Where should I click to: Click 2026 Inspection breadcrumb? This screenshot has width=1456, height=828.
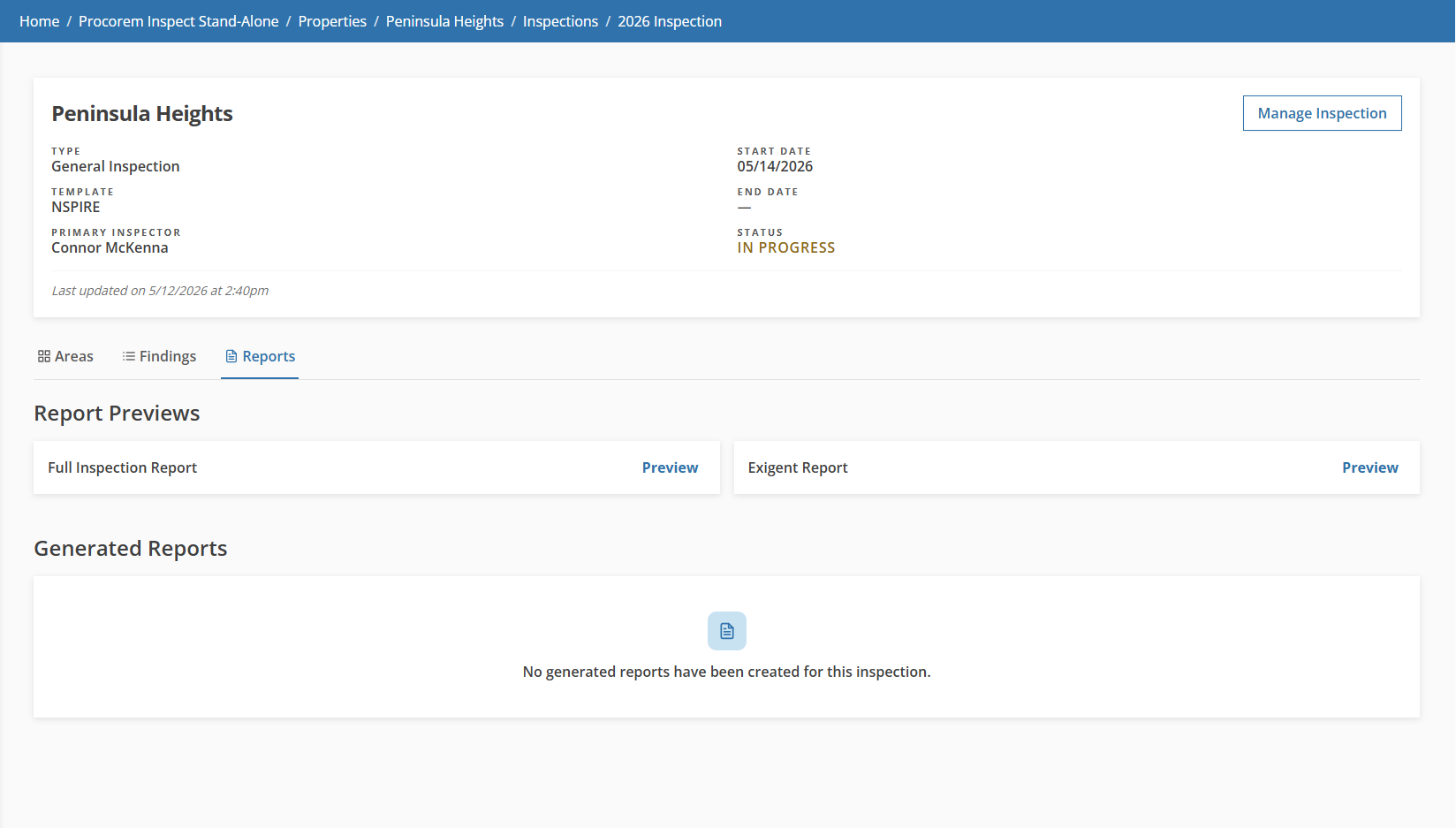point(670,21)
